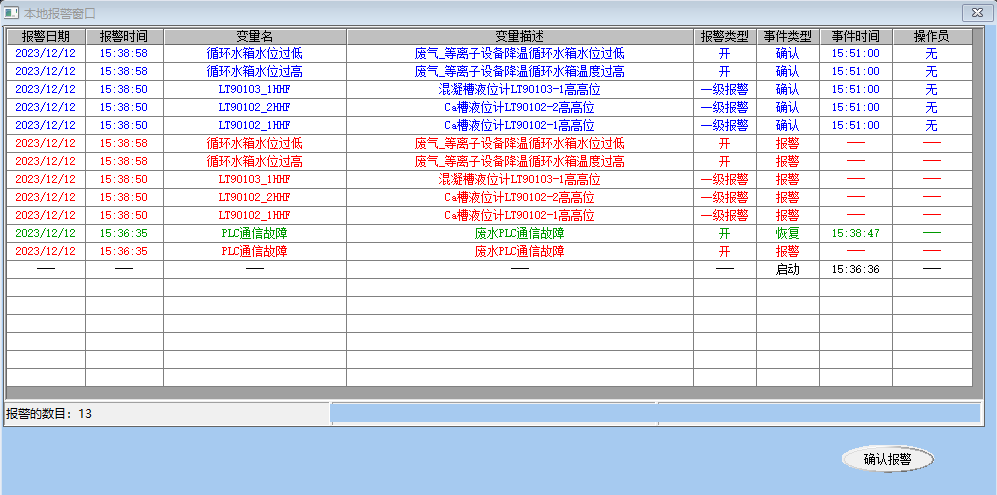Click the 报警时间 column header
This screenshot has width=997, height=495.
point(124,36)
